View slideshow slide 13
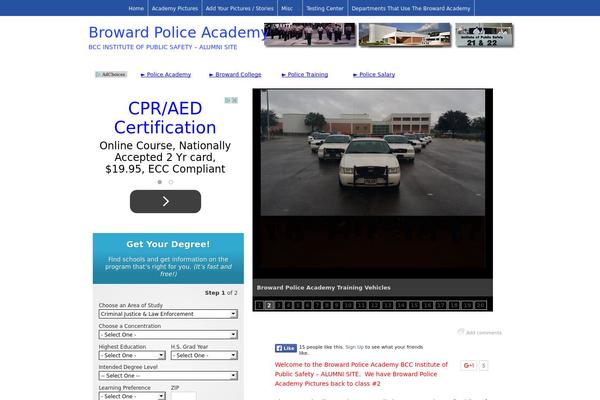600x400 pixels. pyautogui.click(x=388, y=305)
